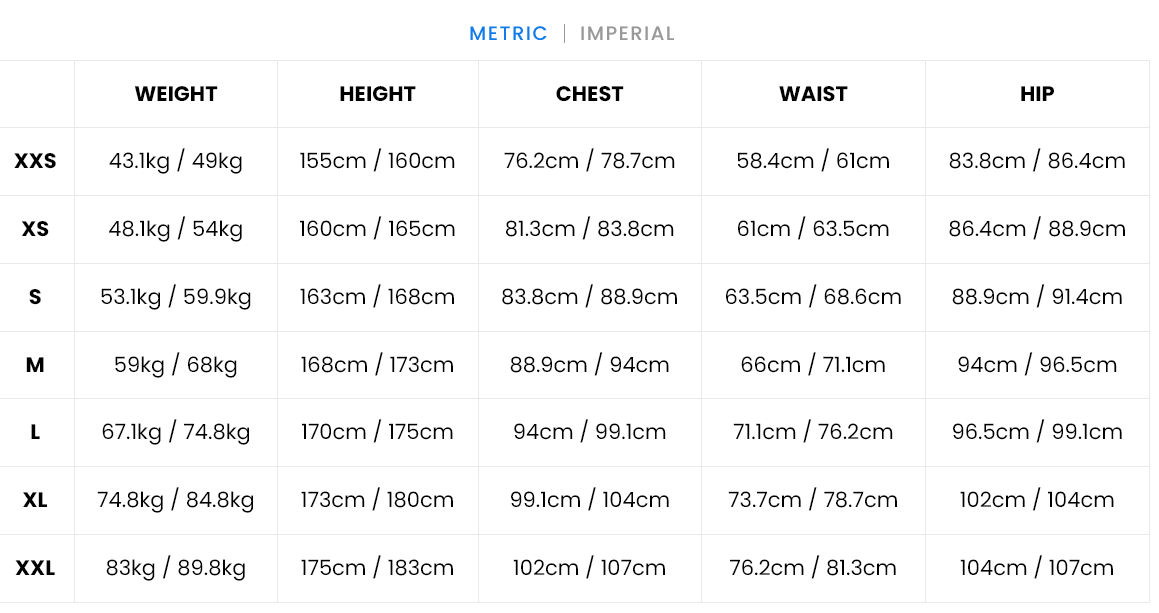The width and height of the screenshot is (1159, 613).
Task: Click the 94cm / 99.1cm chest cell
Action: pos(589,432)
